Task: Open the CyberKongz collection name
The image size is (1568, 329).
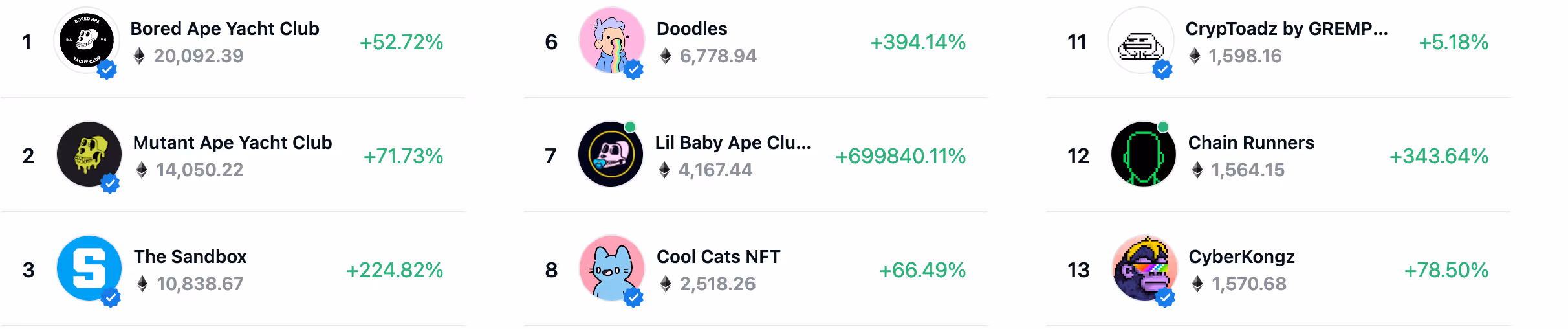Action: 1241,256
